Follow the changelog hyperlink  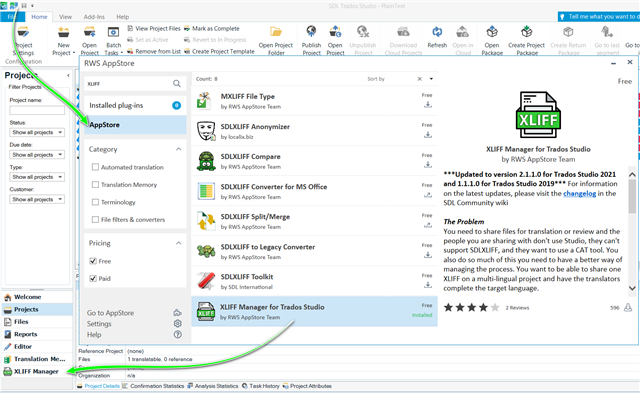point(580,193)
